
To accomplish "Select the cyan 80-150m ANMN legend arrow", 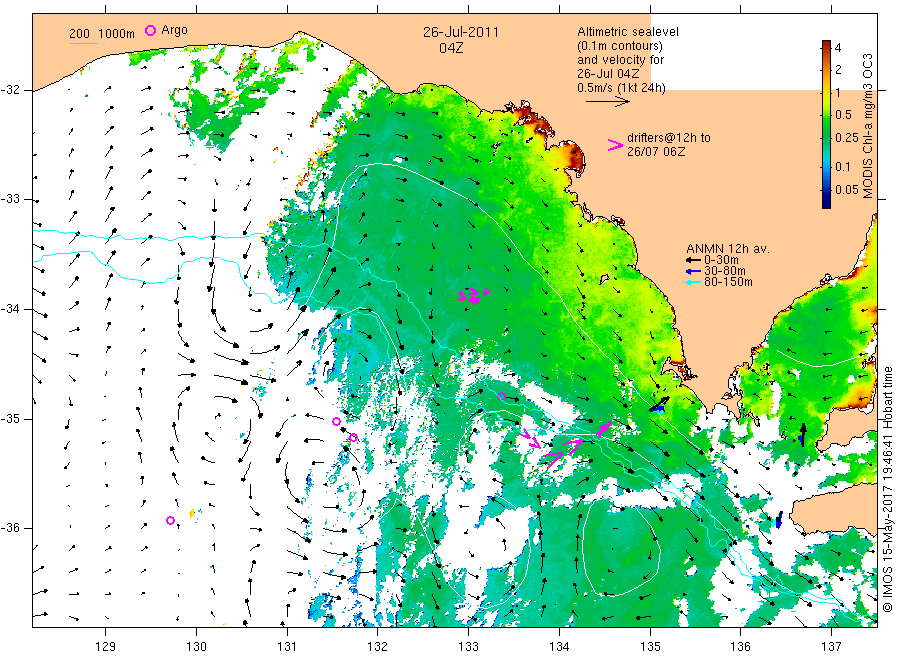I will tap(694, 282).
